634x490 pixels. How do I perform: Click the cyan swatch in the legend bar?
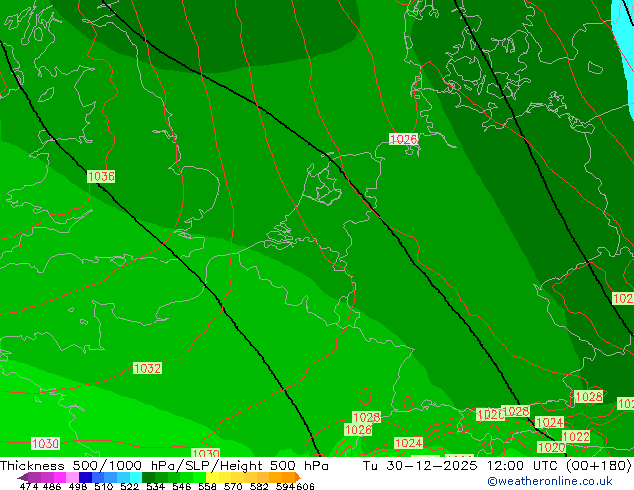click(x=136, y=477)
